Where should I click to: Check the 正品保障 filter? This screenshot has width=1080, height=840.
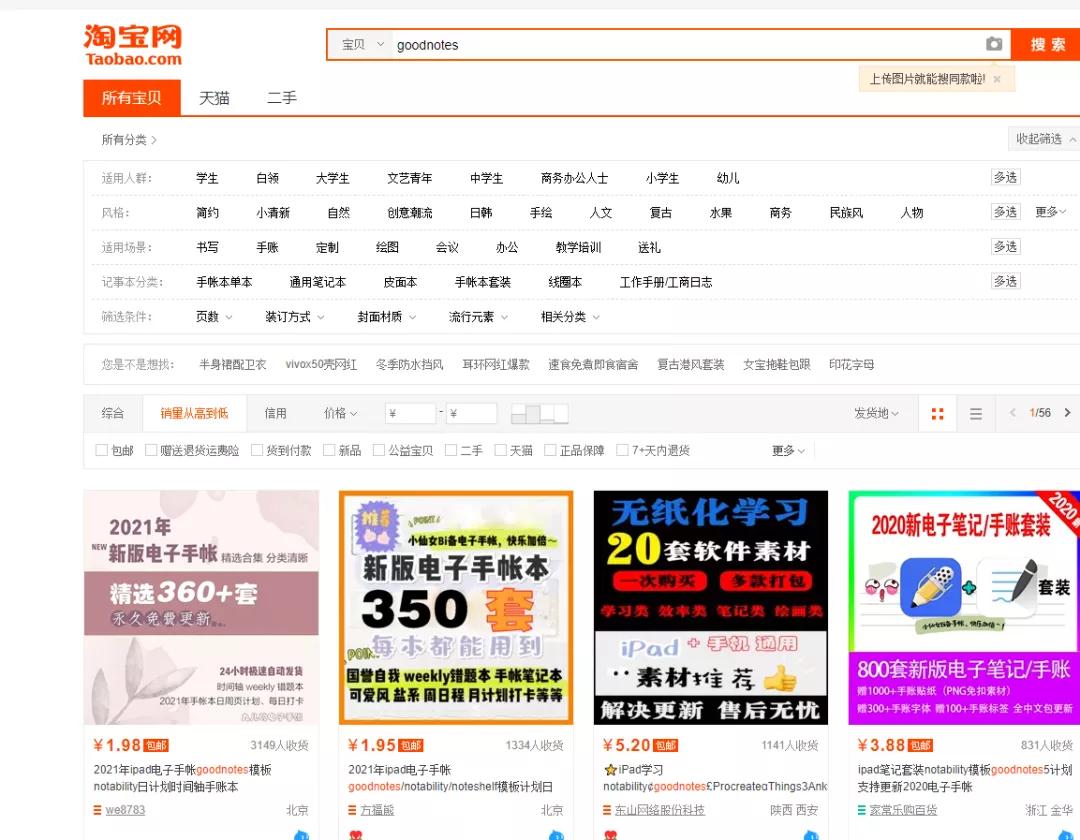(x=550, y=450)
